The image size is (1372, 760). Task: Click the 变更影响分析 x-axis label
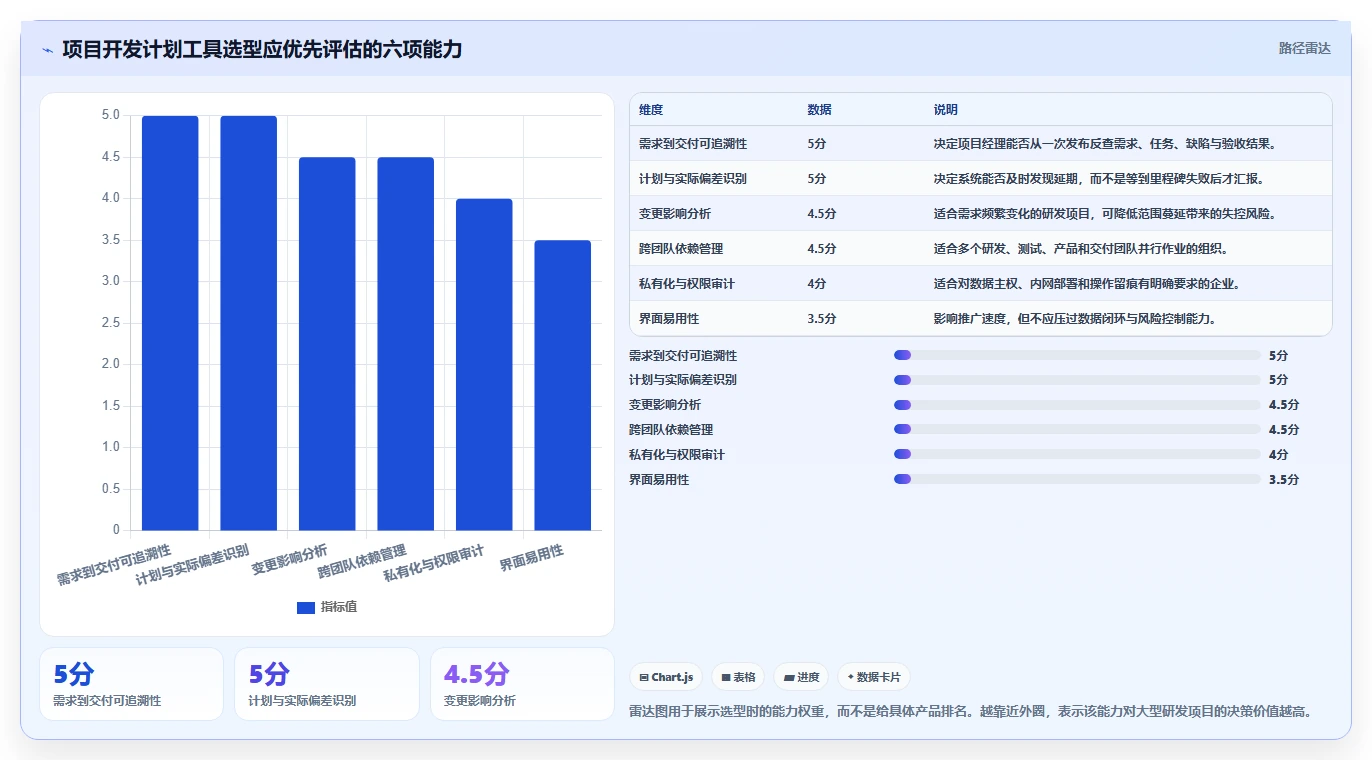[289, 559]
